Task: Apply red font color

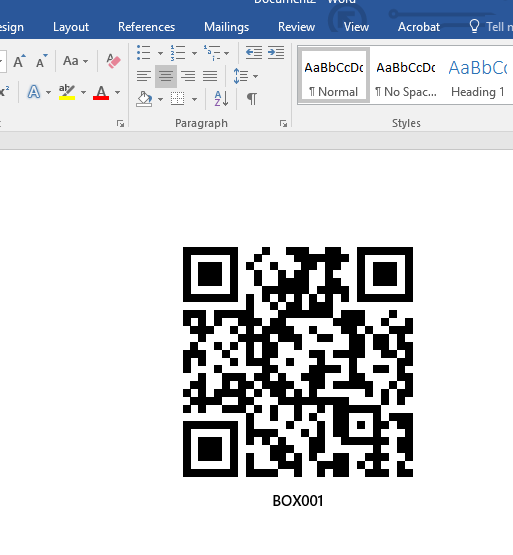Action: pyautogui.click(x=101, y=92)
